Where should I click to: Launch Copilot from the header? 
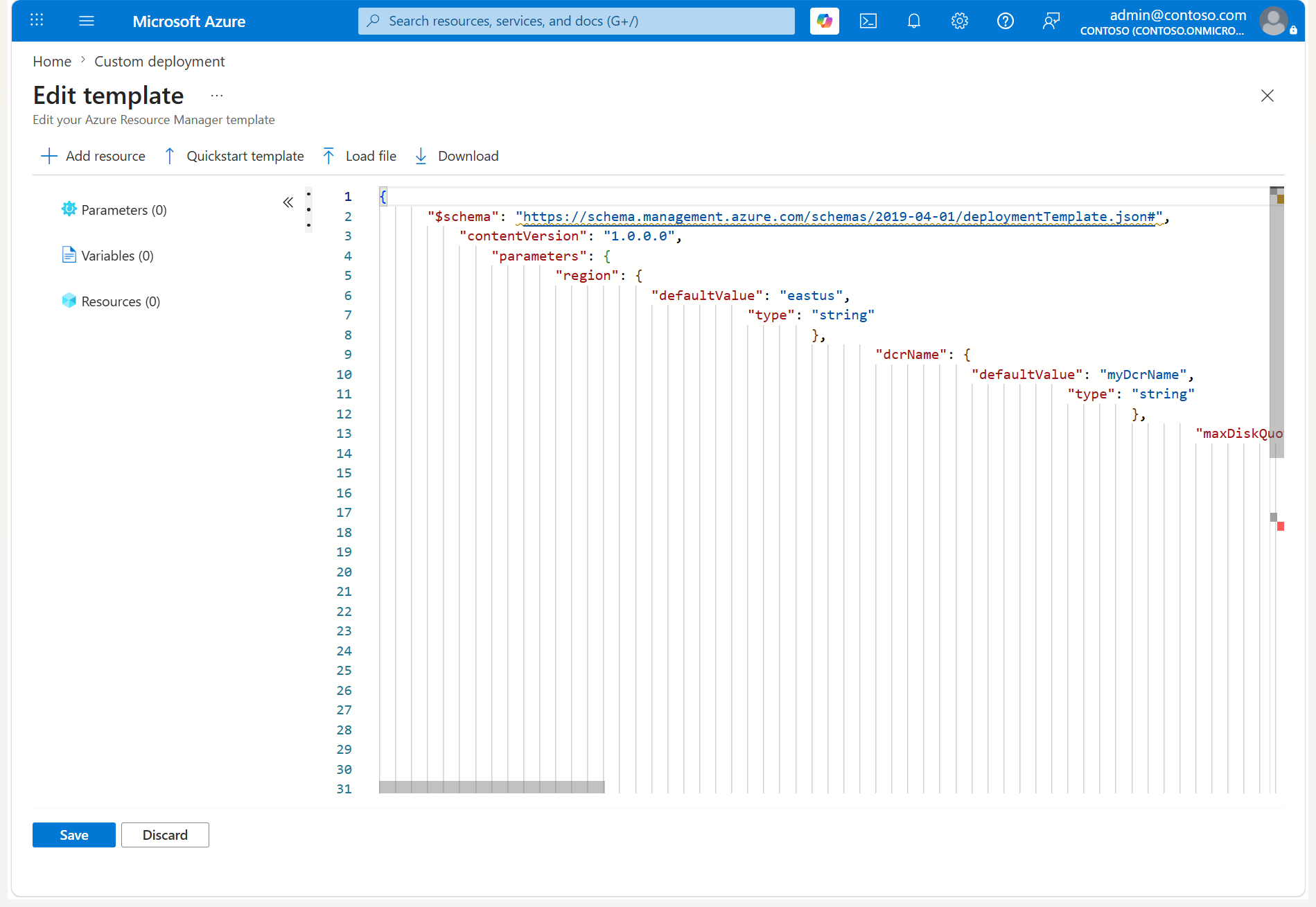click(x=824, y=21)
